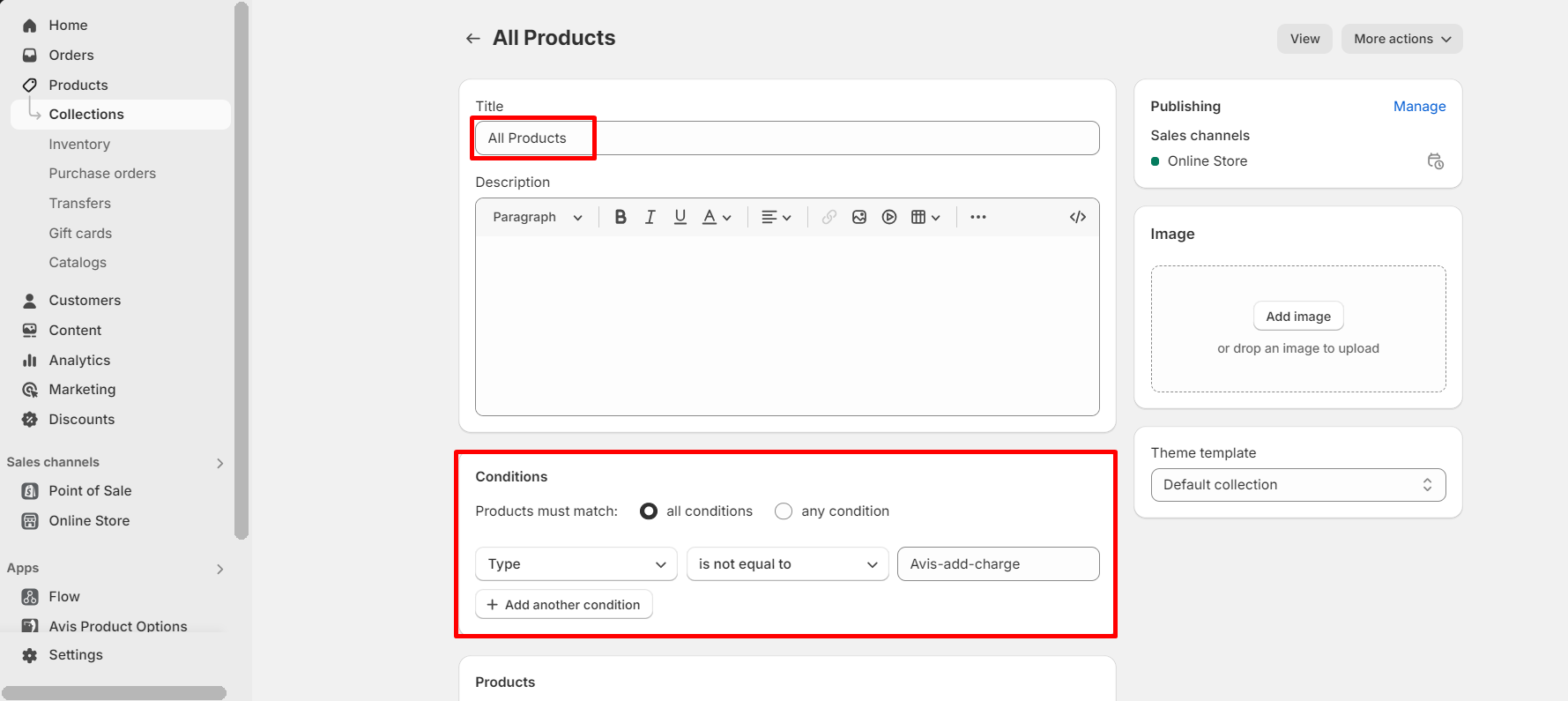Open the Type condition dropdown

point(576,564)
